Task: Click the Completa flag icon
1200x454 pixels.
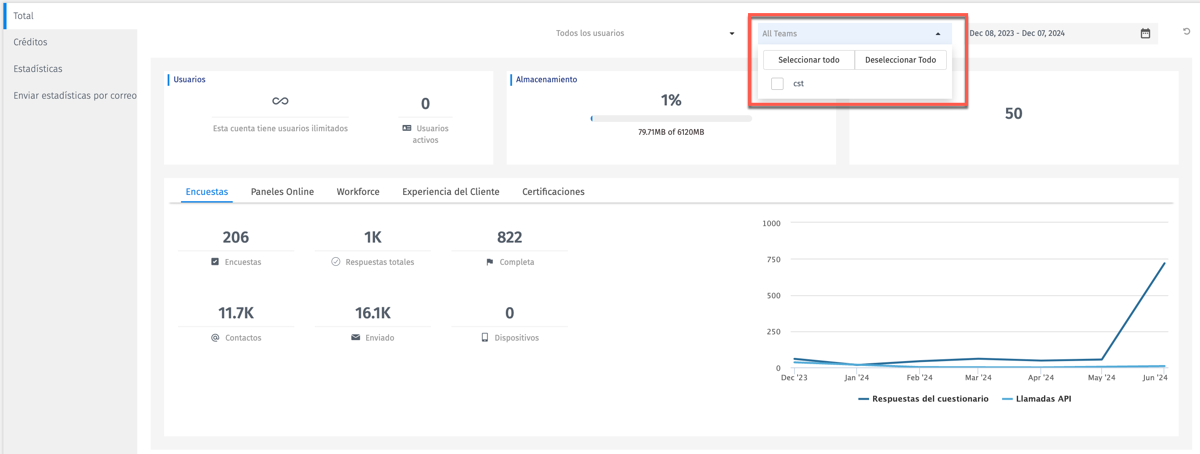Action: click(x=489, y=262)
